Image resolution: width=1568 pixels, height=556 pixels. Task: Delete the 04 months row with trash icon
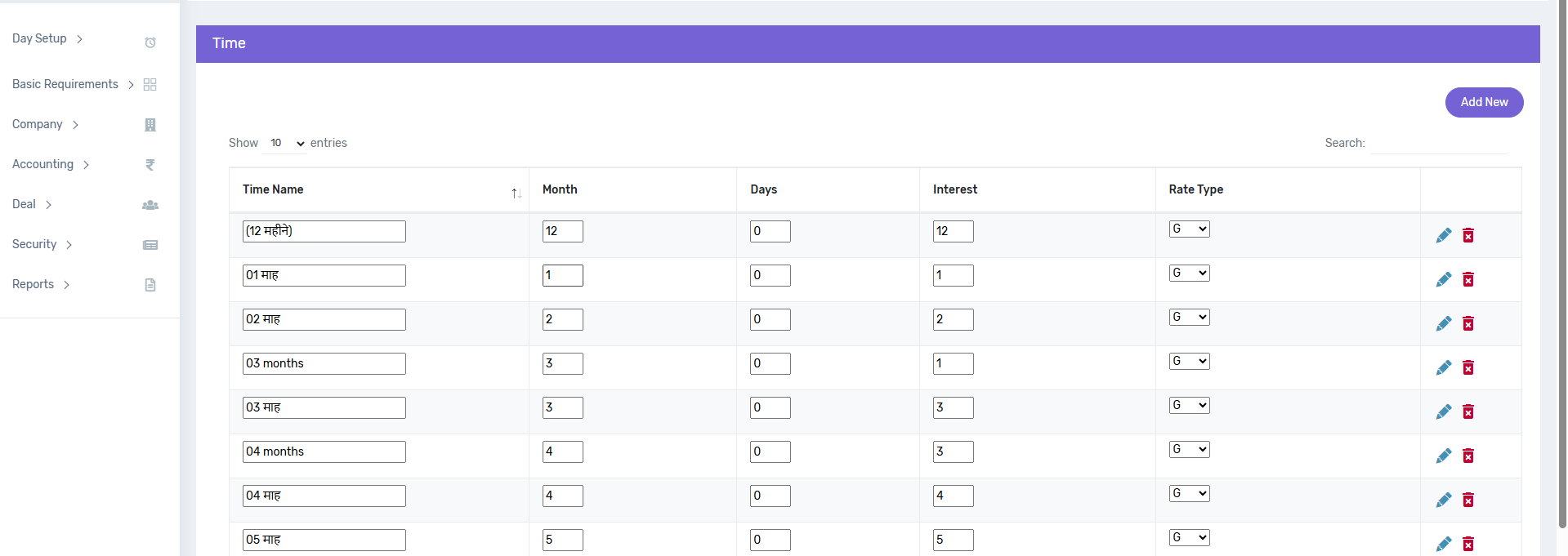1468,456
